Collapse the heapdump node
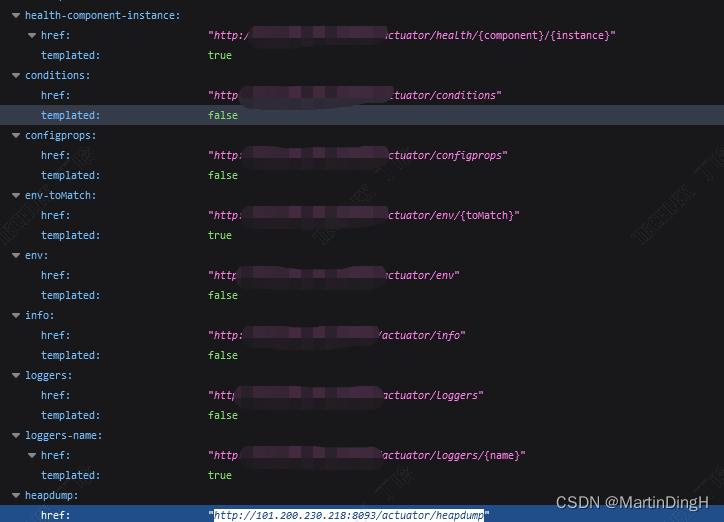The width and height of the screenshot is (724, 522). click(16, 495)
